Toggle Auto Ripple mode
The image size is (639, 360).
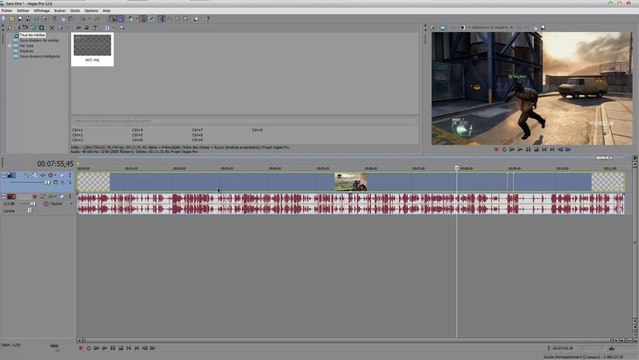pyautogui.click(x=130, y=19)
